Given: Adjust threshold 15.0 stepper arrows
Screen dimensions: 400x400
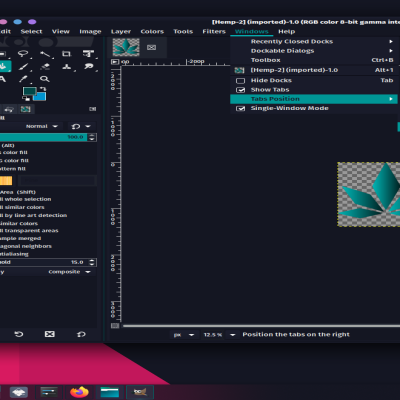Looking at the screenshot, I should (92, 262).
